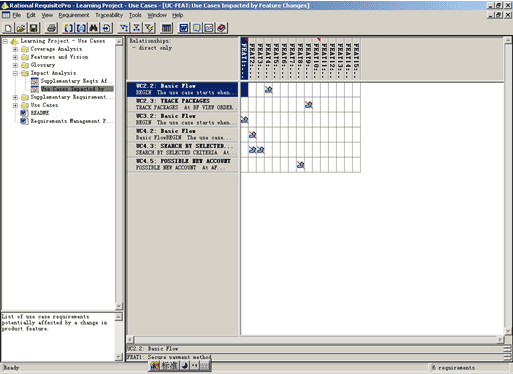Open the Traceability menu
The image size is (513, 374).
tap(109, 15)
